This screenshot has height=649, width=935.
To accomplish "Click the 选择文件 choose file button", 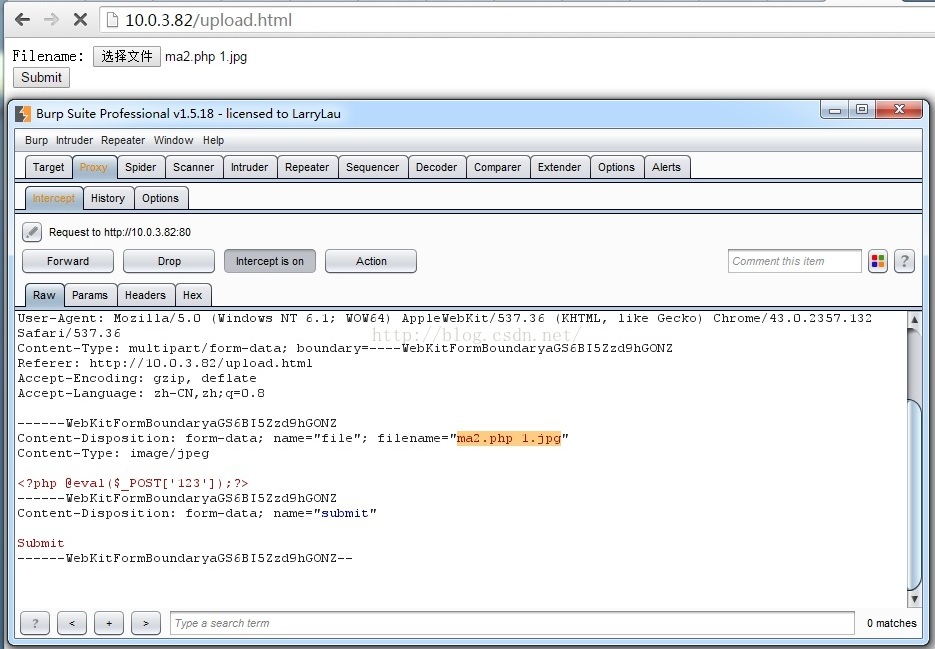I will [127, 57].
